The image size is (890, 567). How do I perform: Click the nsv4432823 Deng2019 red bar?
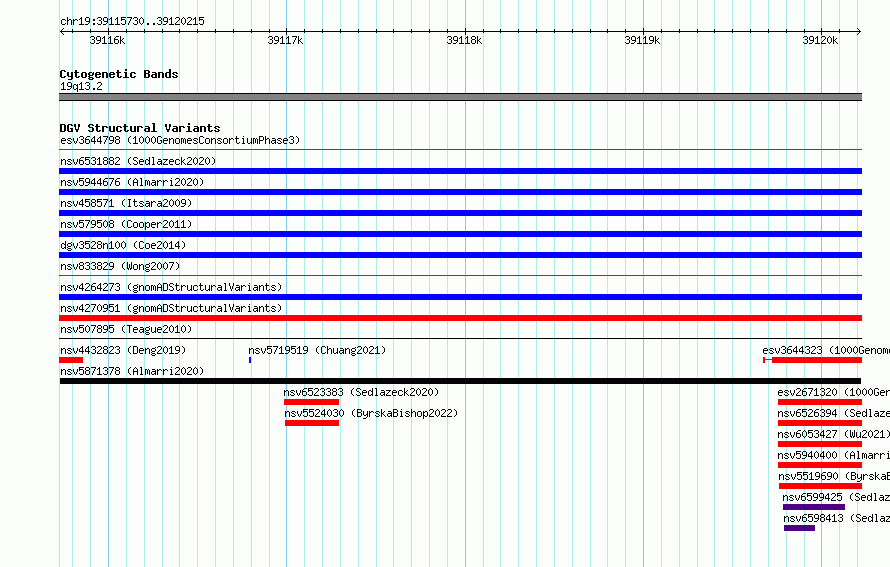pyautogui.click(x=71, y=360)
